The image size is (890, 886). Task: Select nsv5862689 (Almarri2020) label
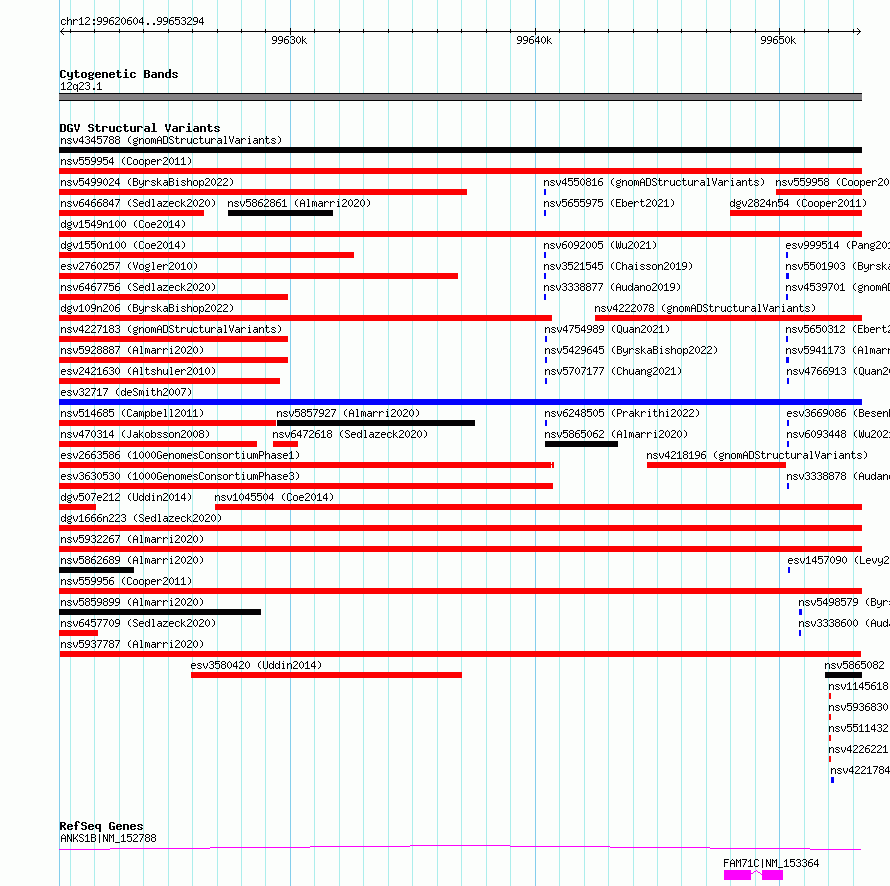[x=132, y=560]
